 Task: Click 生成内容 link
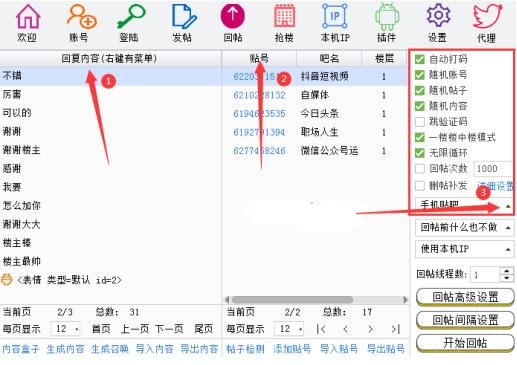pyautogui.click(x=65, y=349)
